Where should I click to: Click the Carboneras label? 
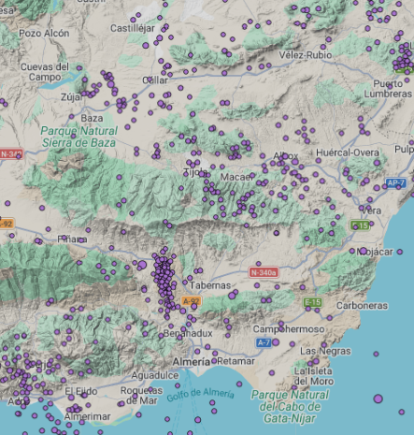(x=362, y=306)
